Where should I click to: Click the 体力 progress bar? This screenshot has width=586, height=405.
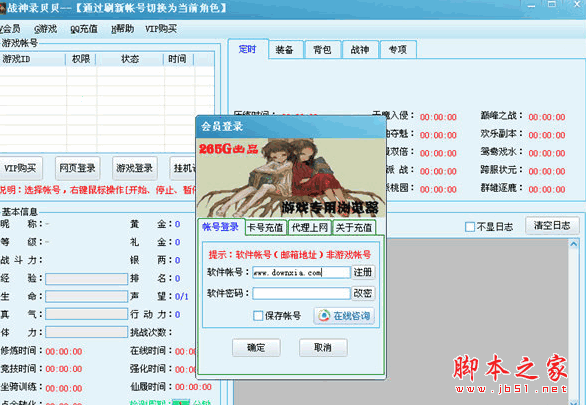click(87, 332)
